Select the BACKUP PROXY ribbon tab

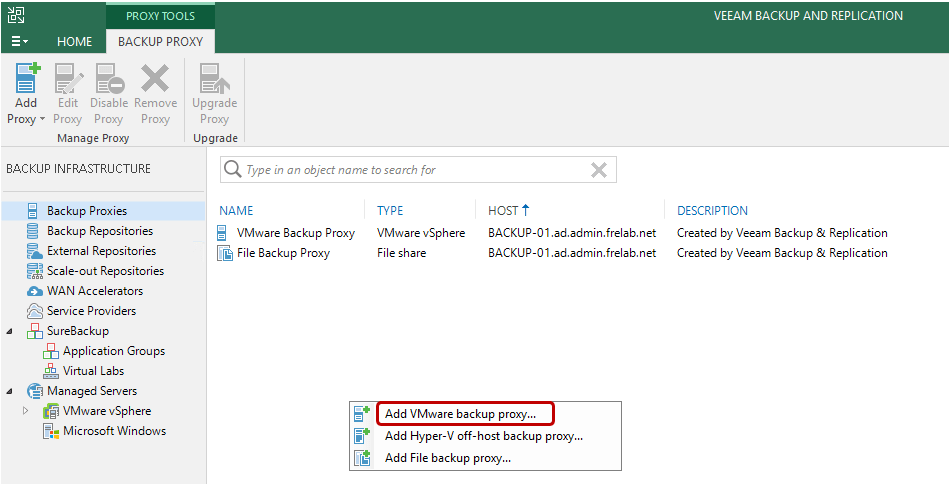click(160, 42)
